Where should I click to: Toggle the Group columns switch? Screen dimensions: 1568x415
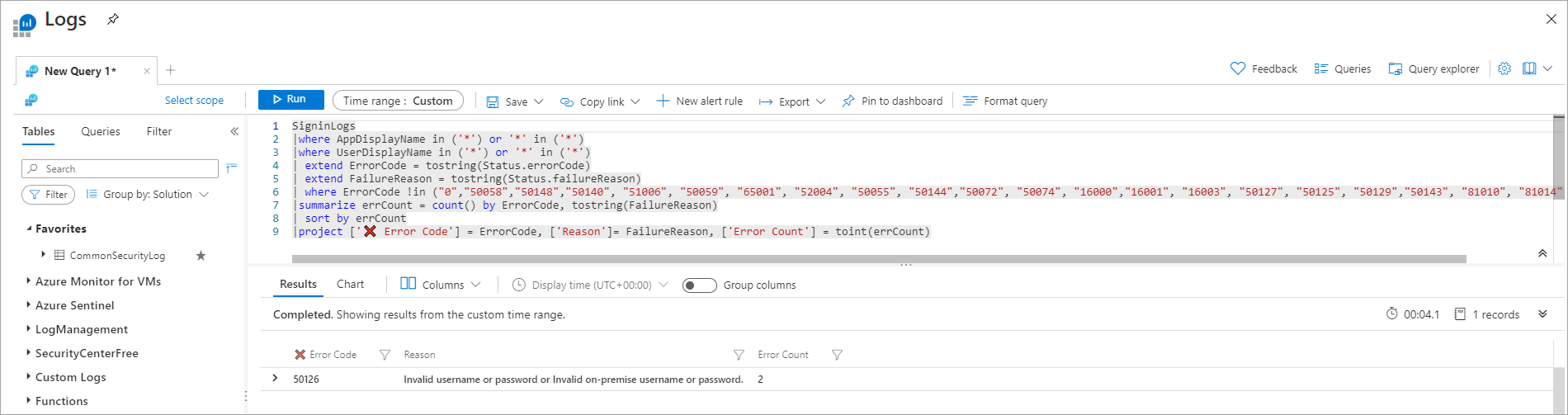click(x=700, y=285)
